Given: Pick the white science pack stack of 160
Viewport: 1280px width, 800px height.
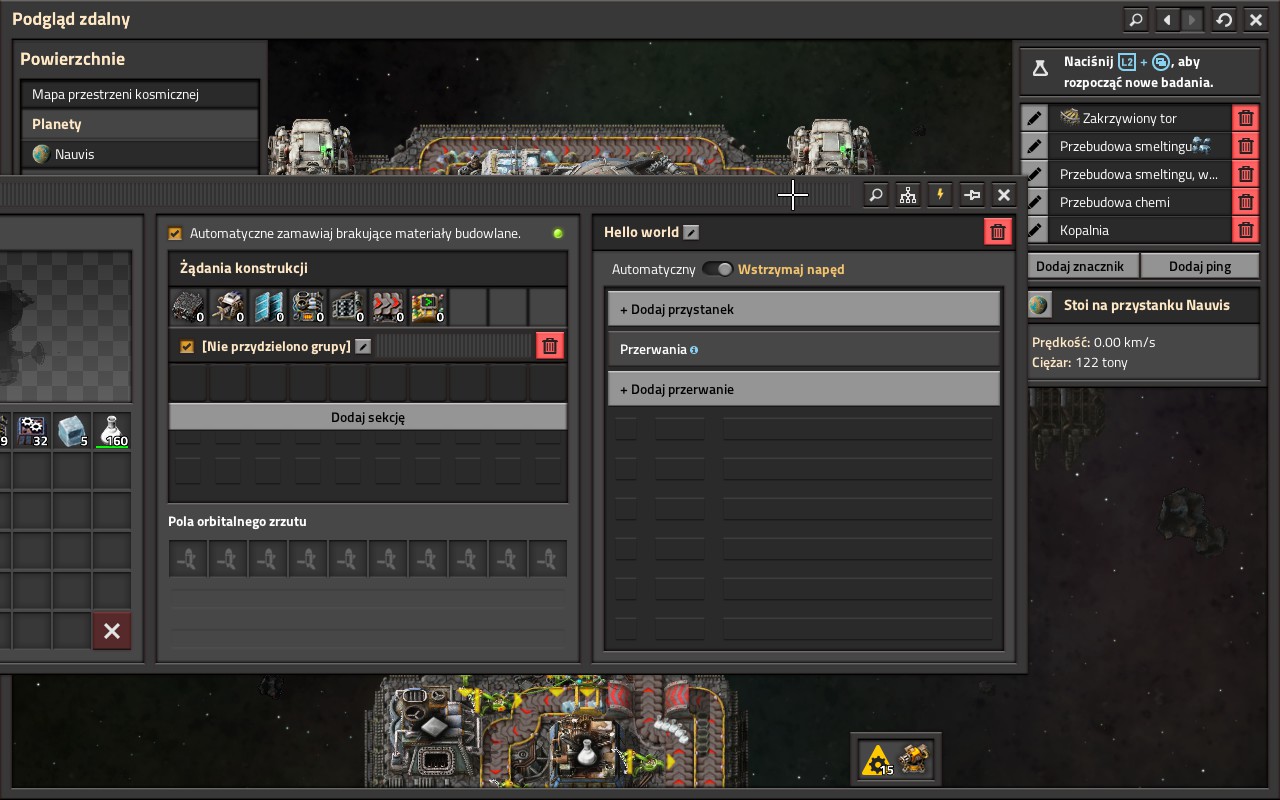Looking at the screenshot, I should [x=112, y=431].
